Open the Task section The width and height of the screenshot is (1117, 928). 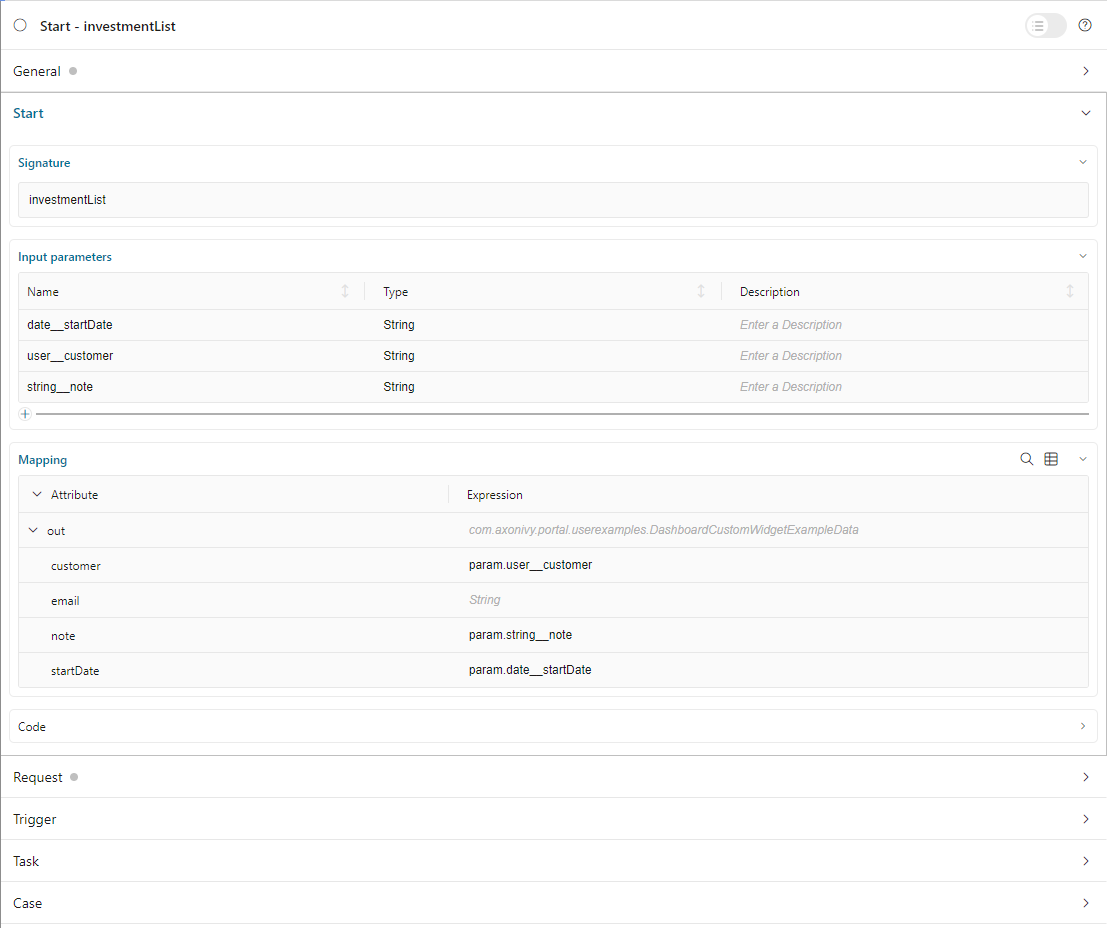[x=1085, y=861]
